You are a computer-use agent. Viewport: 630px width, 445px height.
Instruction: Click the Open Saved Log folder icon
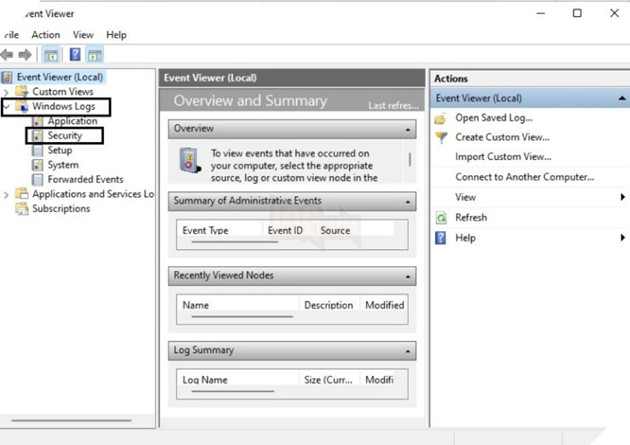tap(441, 118)
